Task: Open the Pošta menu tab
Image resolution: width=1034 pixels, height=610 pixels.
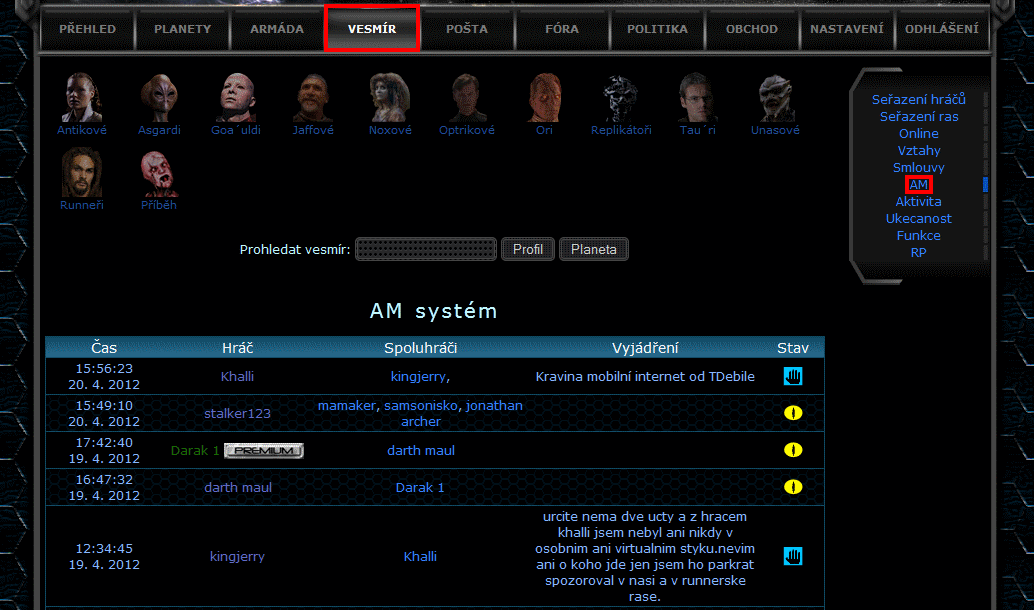Action: 467,29
